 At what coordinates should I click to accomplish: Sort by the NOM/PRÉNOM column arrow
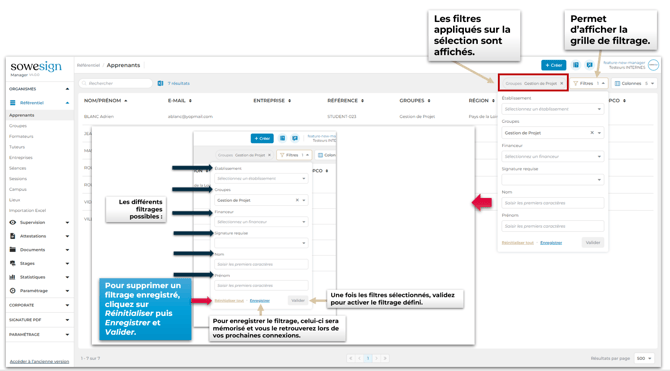click(x=126, y=101)
